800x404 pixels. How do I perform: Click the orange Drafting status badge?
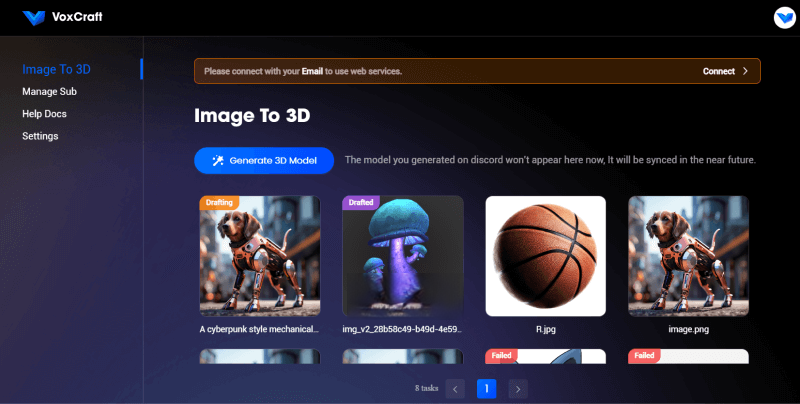pos(218,202)
